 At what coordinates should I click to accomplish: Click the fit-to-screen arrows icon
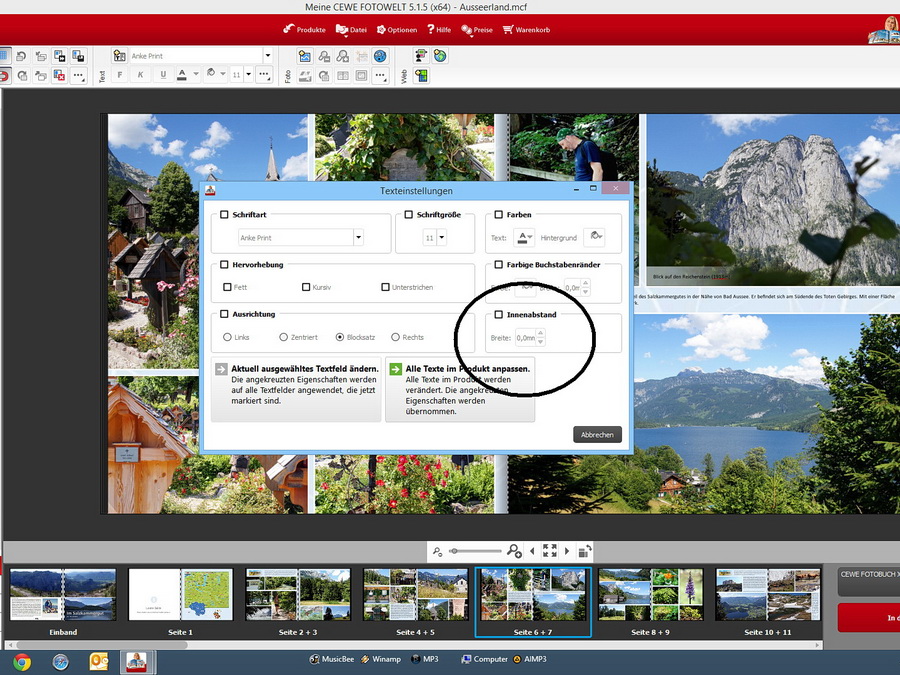coord(549,551)
